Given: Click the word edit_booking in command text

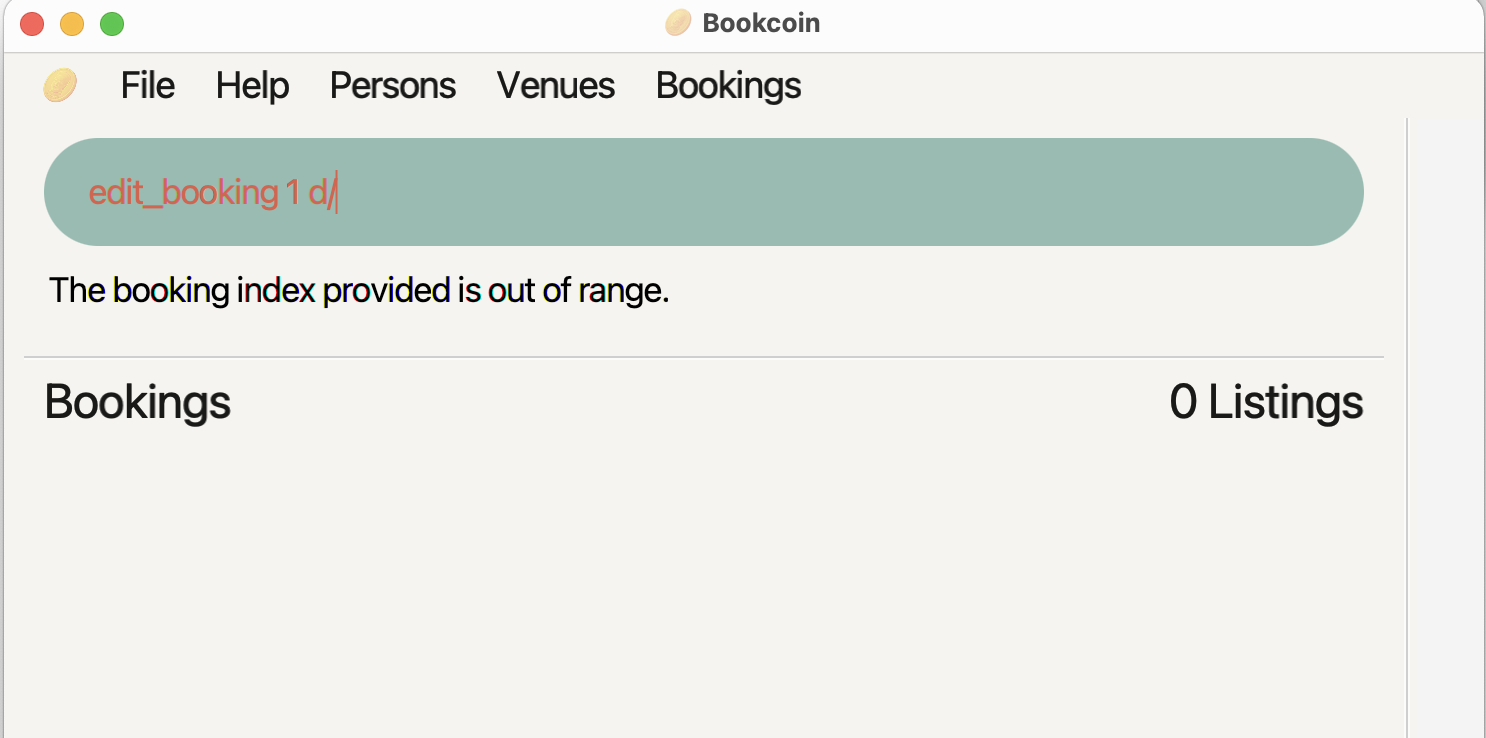Looking at the screenshot, I should tap(184, 192).
